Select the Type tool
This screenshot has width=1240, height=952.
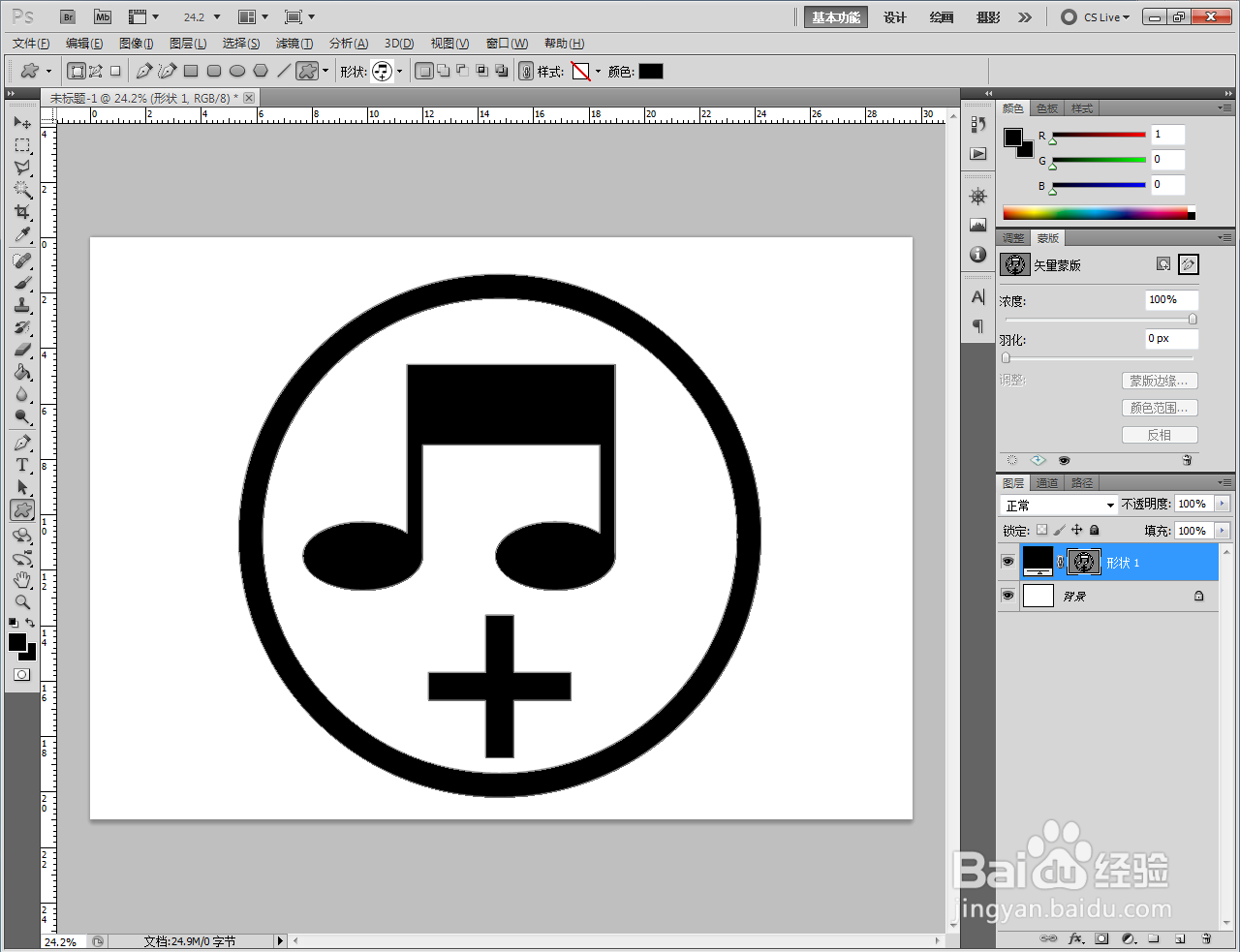(22, 466)
